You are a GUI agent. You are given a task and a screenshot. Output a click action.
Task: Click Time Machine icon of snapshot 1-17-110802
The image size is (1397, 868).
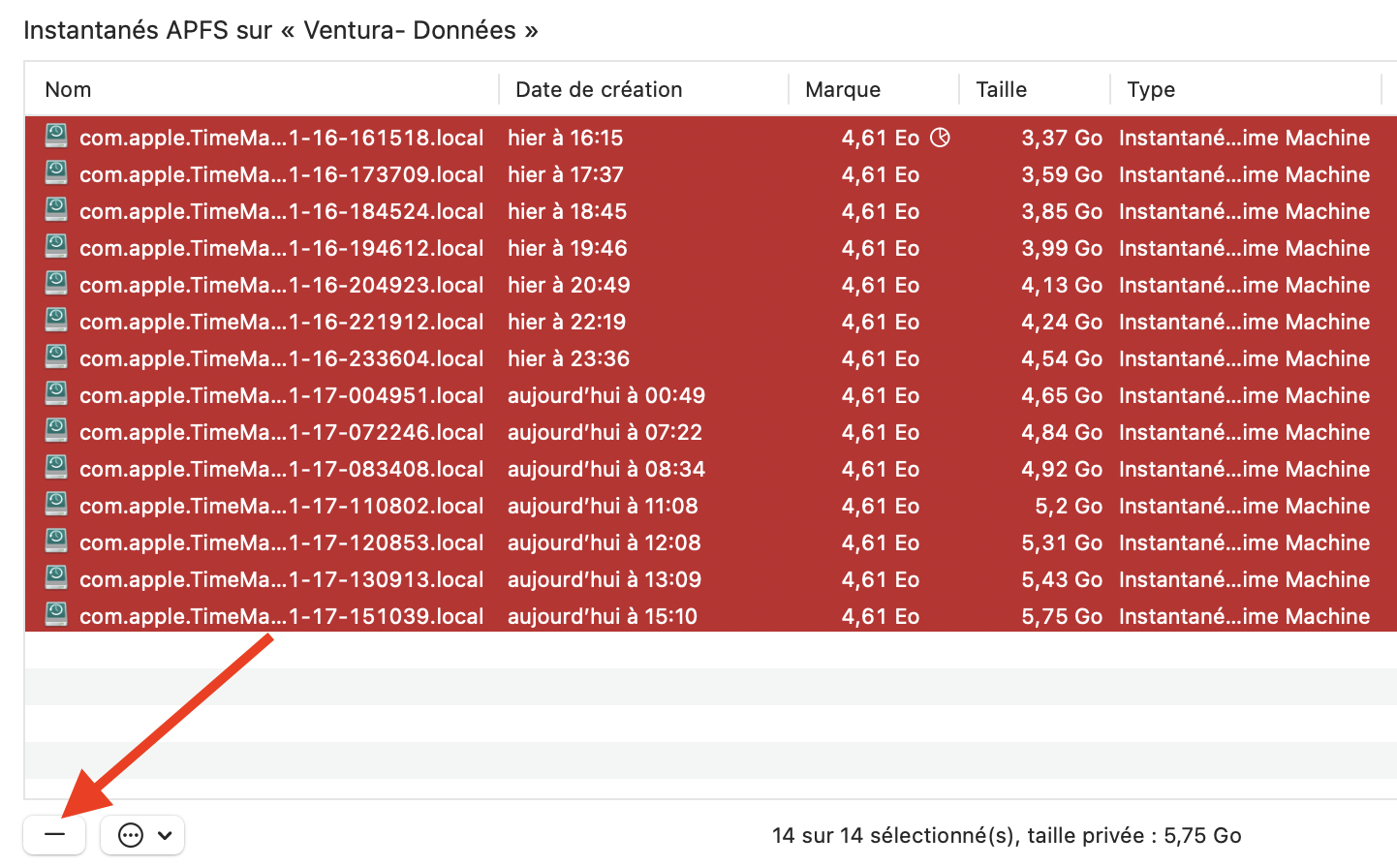tap(56, 505)
